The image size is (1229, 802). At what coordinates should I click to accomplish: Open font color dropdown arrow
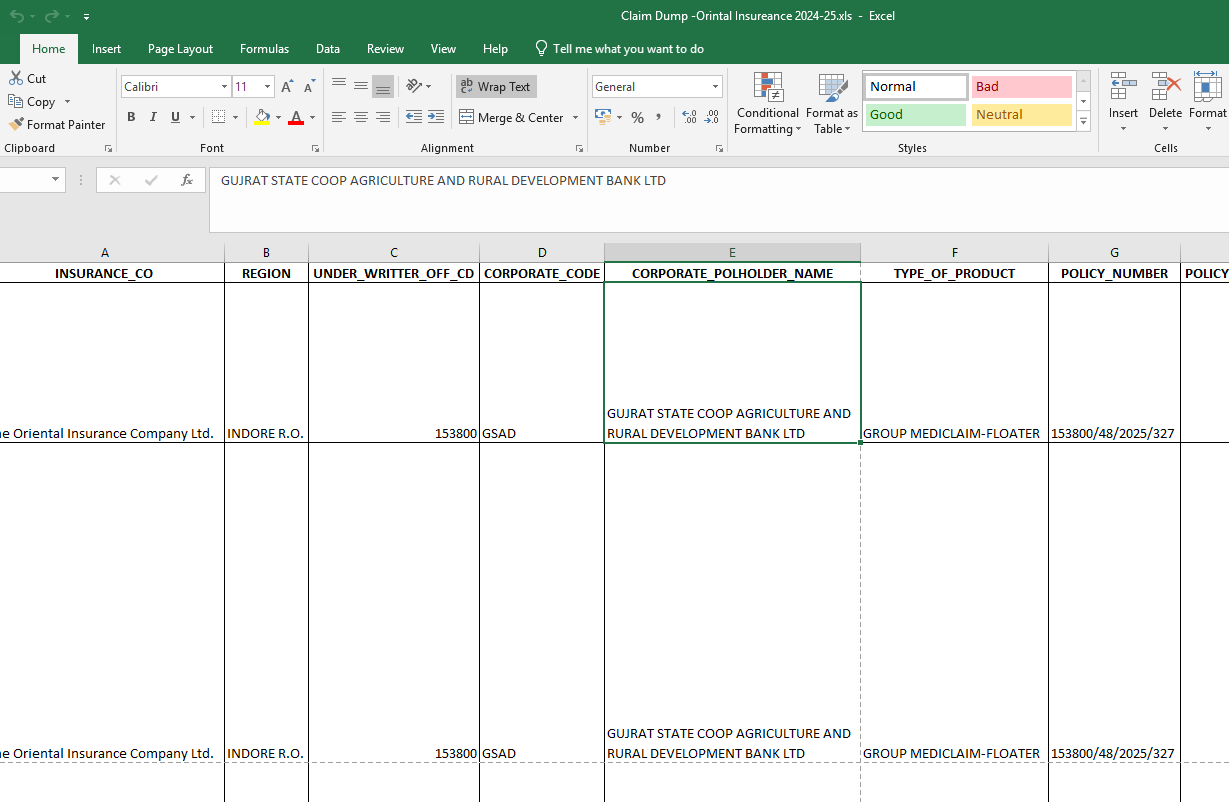[x=312, y=117]
